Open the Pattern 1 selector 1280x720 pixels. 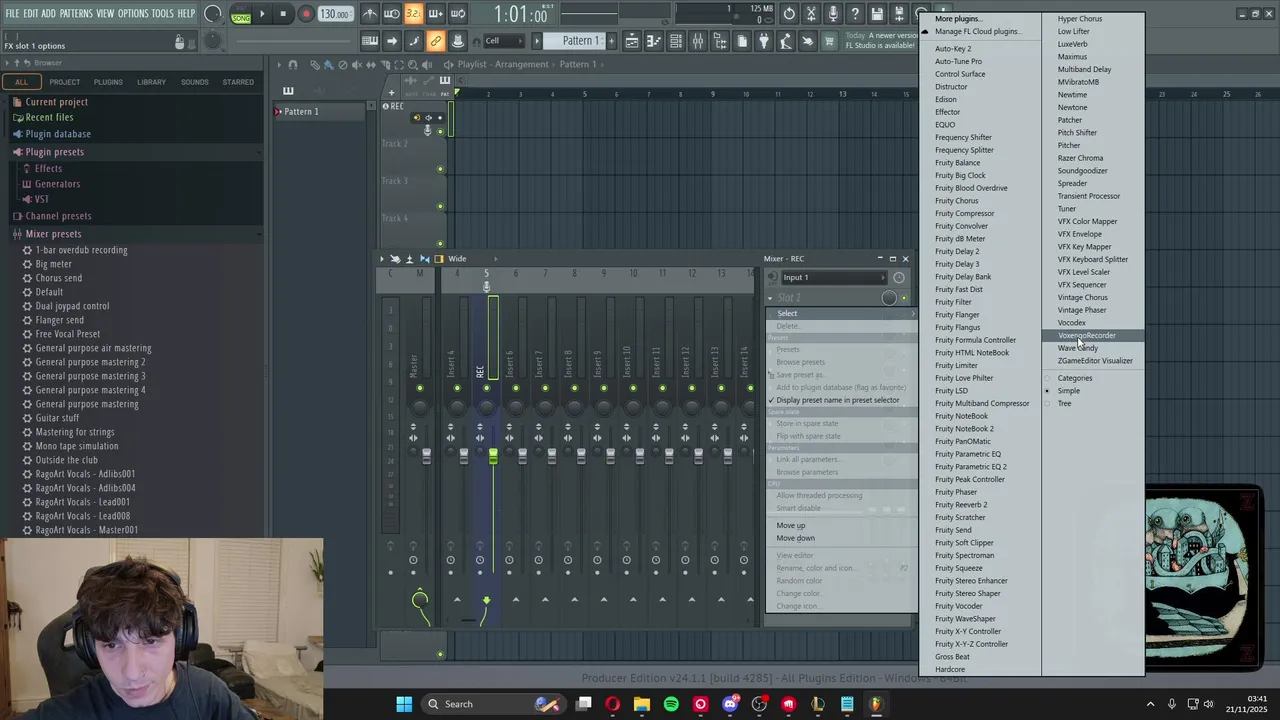click(x=579, y=41)
